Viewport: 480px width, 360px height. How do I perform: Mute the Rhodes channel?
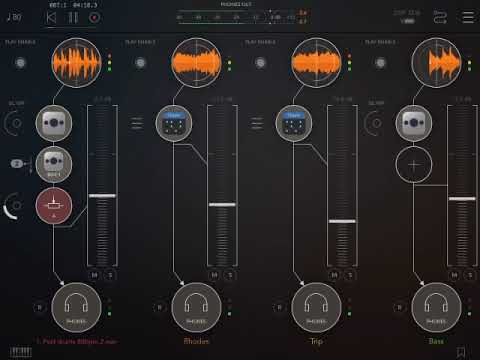point(214,275)
